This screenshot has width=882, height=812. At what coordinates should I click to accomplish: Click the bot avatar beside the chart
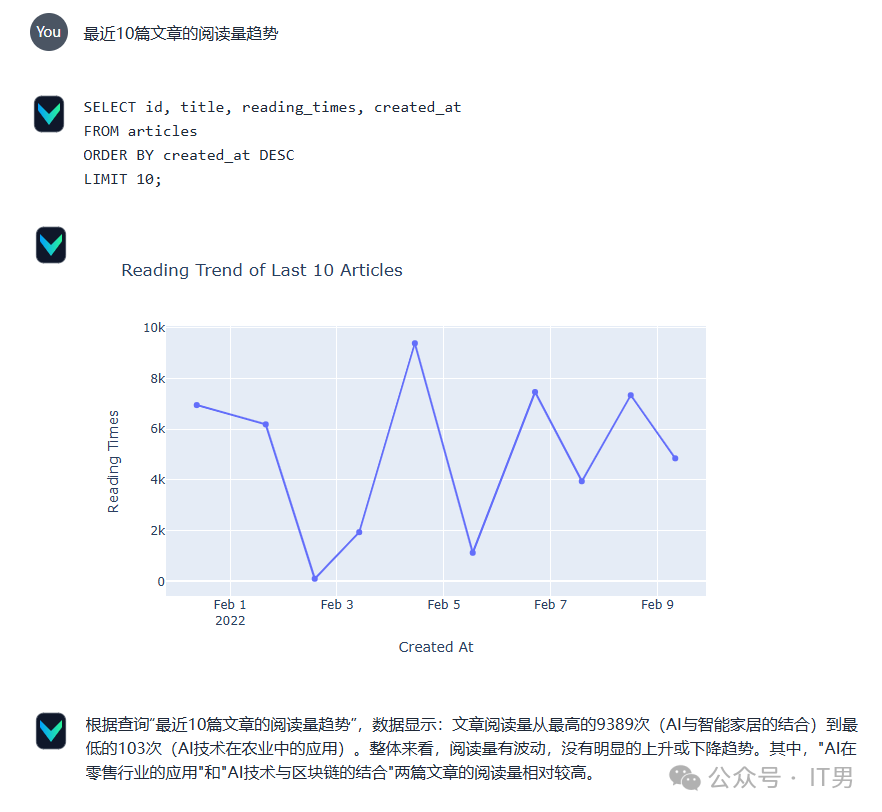coord(50,244)
